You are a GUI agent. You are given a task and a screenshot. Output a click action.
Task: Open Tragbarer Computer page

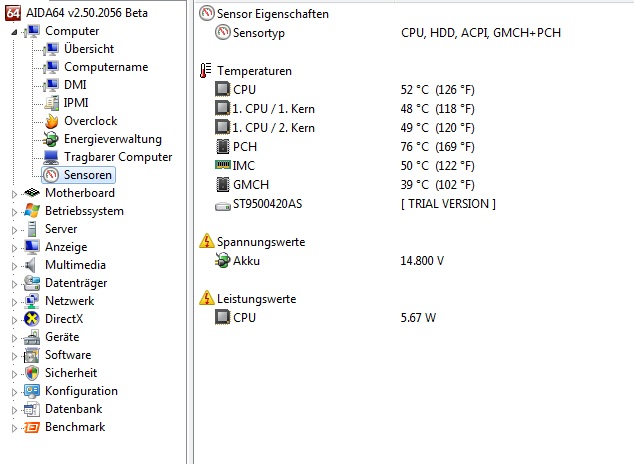118,157
